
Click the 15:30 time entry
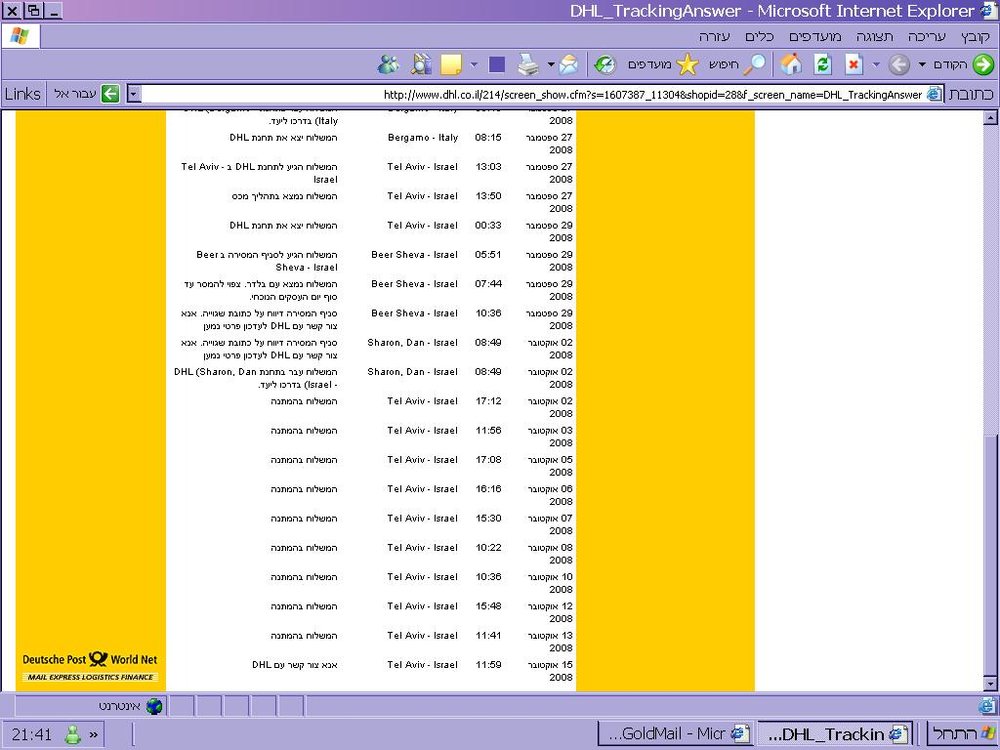[489, 518]
